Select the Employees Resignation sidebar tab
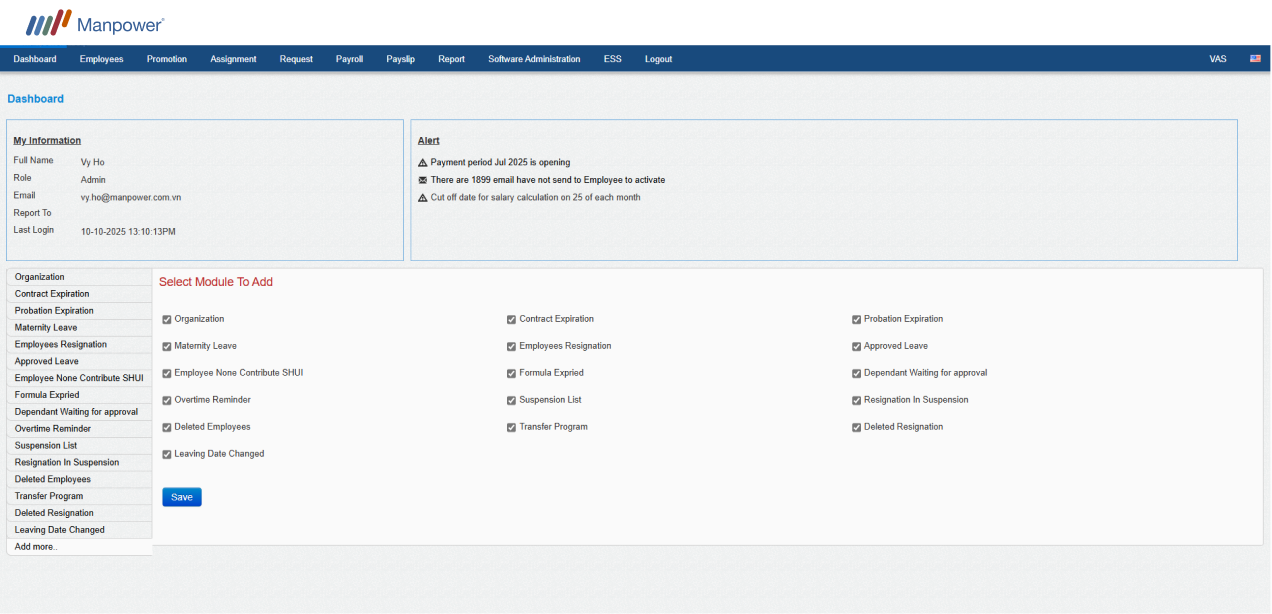Image resolution: width=1272 pixels, height=614 pixels. [x=79, y=345]
